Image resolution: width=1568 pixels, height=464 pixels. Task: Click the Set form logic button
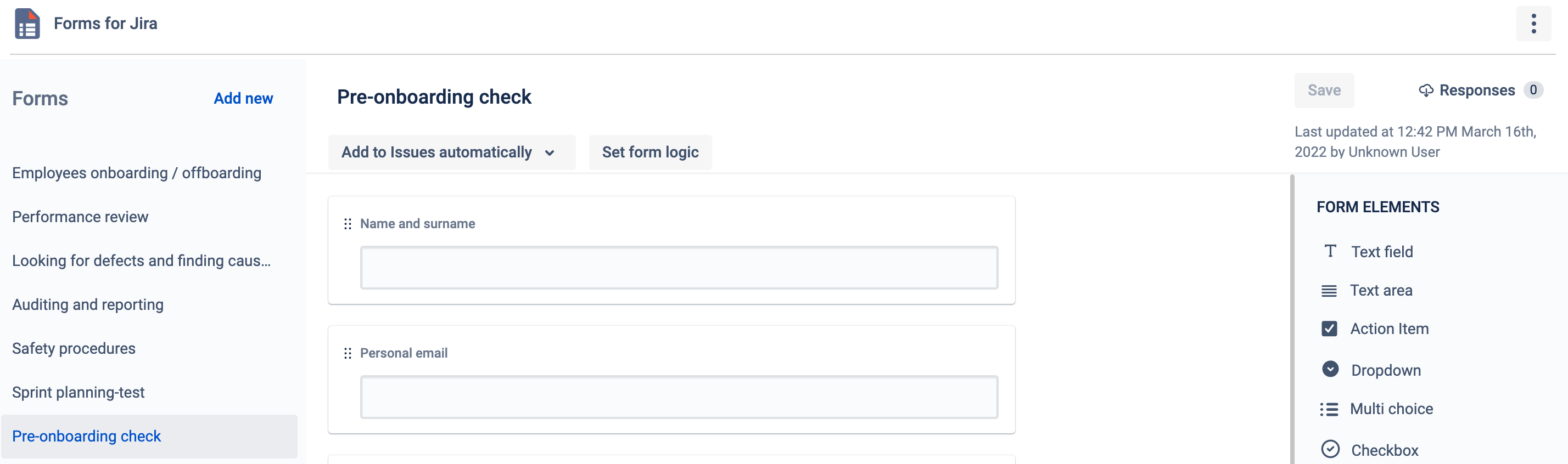(x=650, y=152)
